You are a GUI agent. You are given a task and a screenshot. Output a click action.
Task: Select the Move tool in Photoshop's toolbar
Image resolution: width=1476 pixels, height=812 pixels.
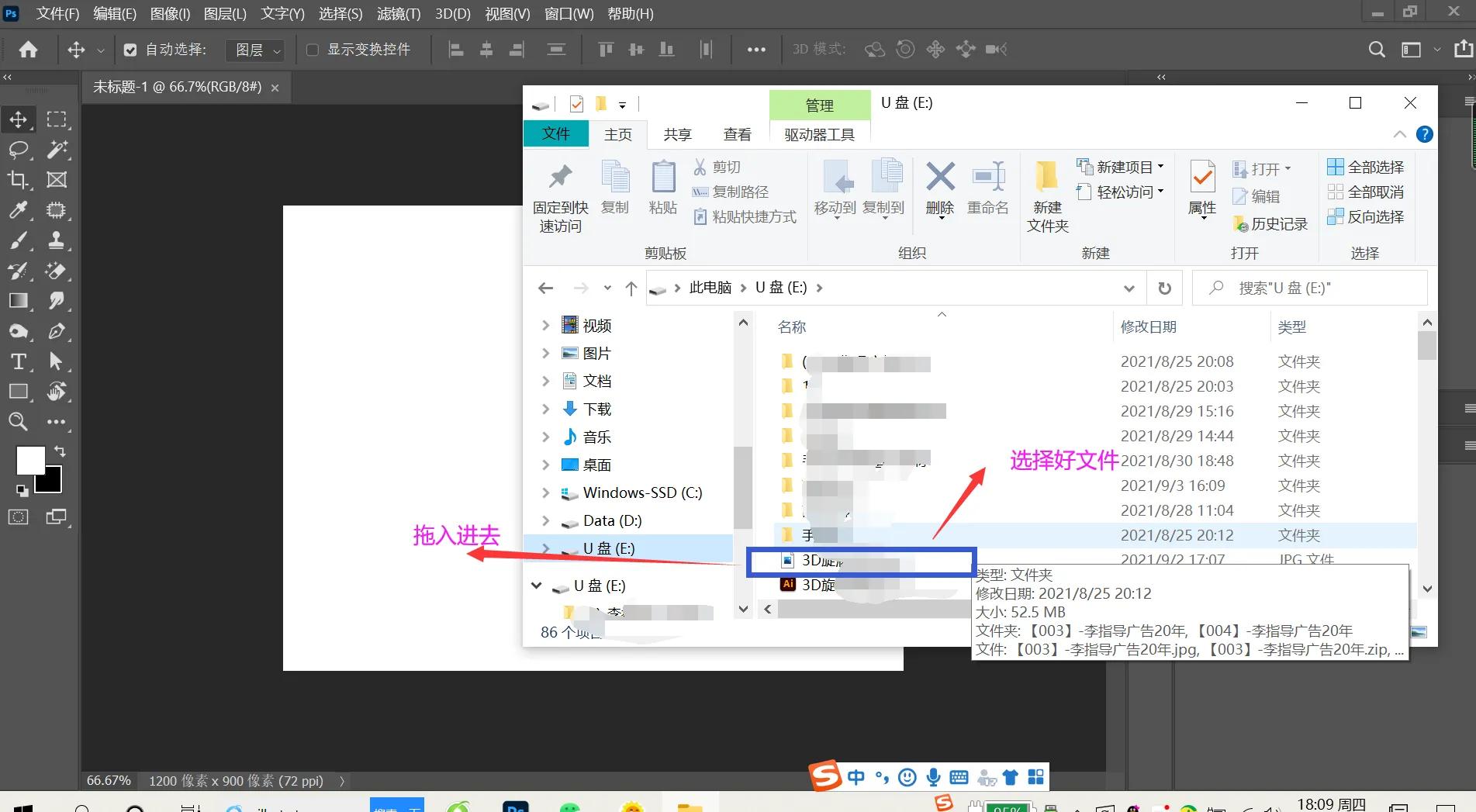pyautogui.click(x=19, y=119)
